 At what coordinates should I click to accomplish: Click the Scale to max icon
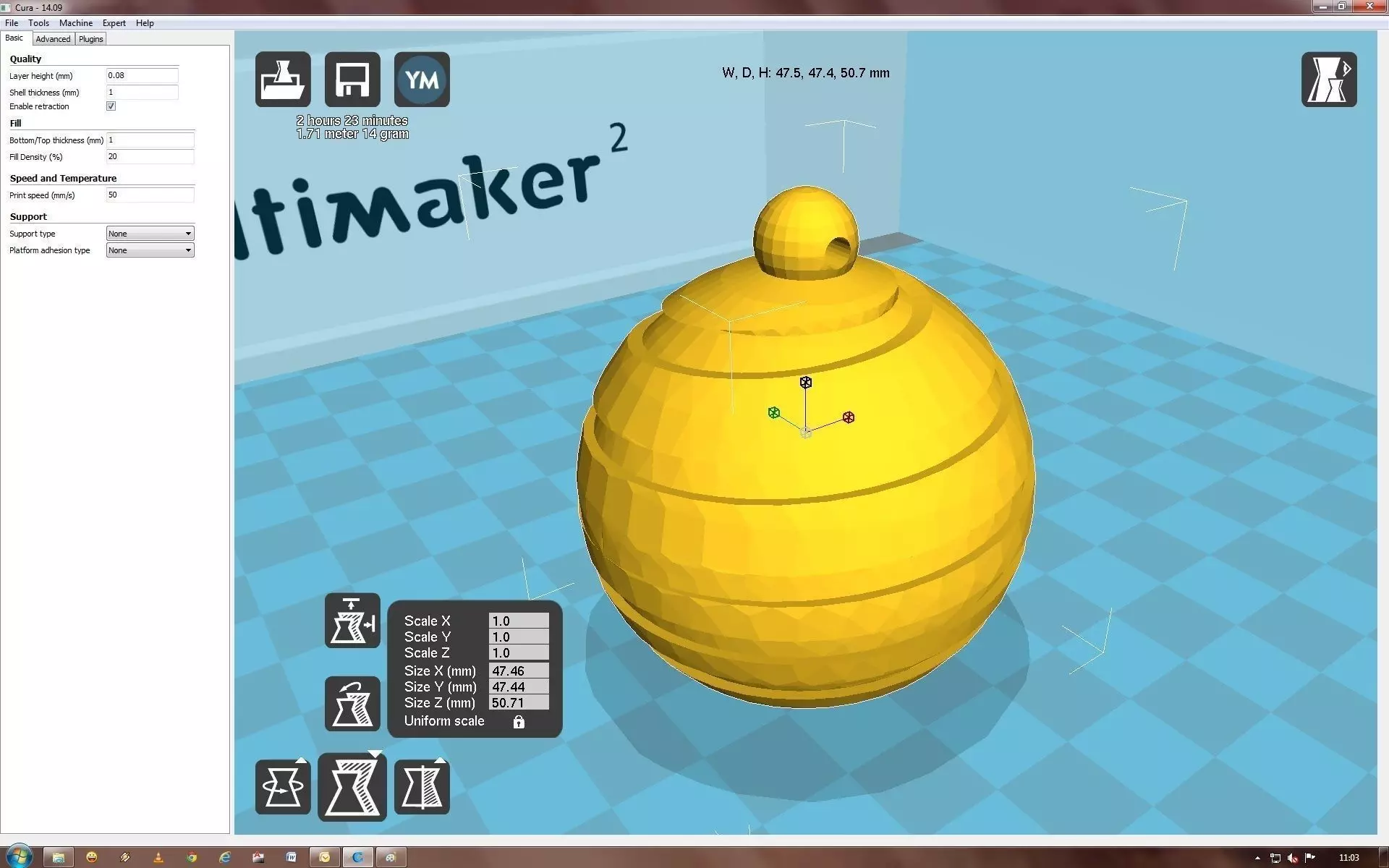[x=352, y=621]
